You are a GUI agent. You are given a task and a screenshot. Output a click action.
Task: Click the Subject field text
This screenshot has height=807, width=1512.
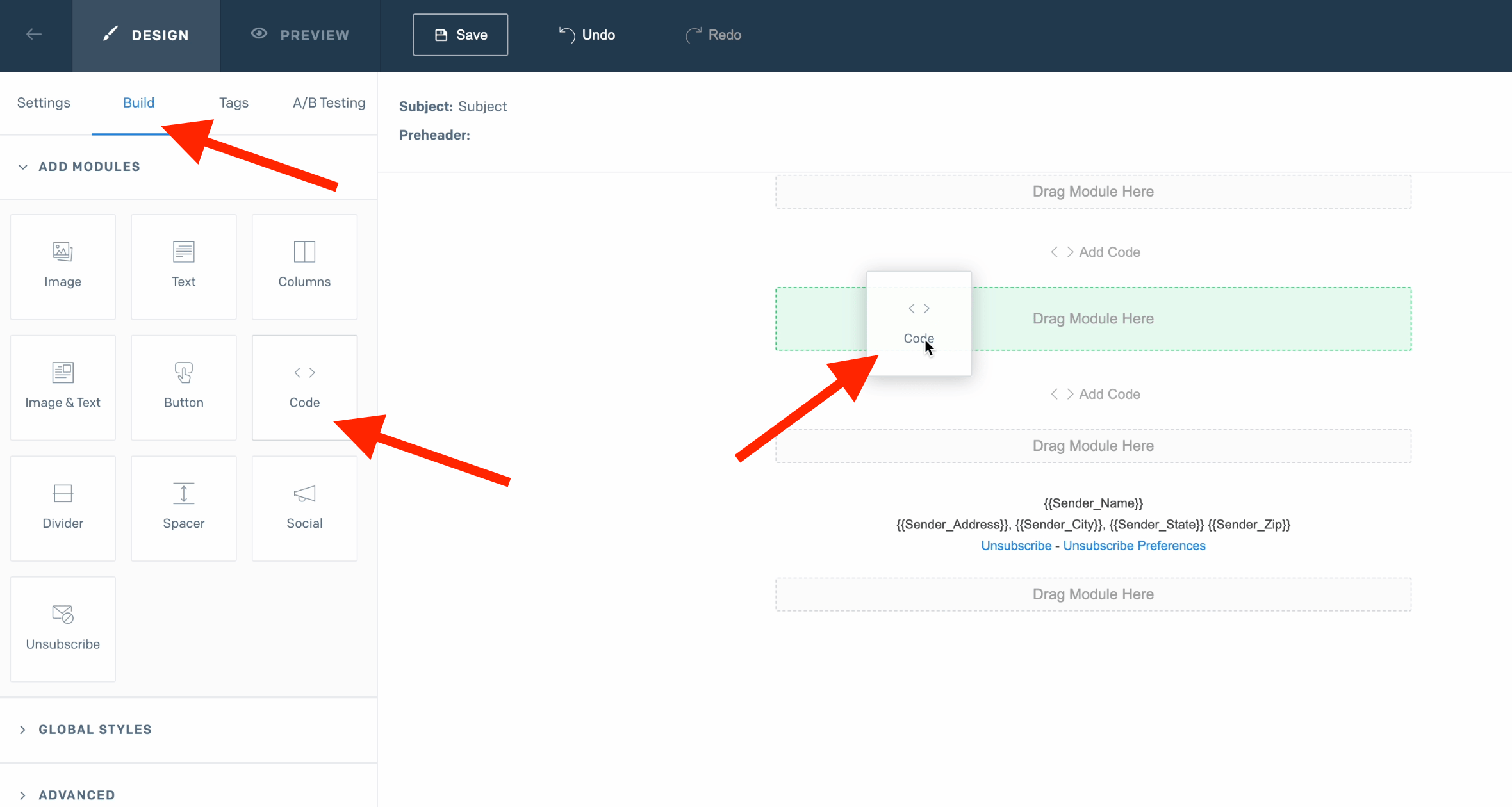click(x=482, y=106)
